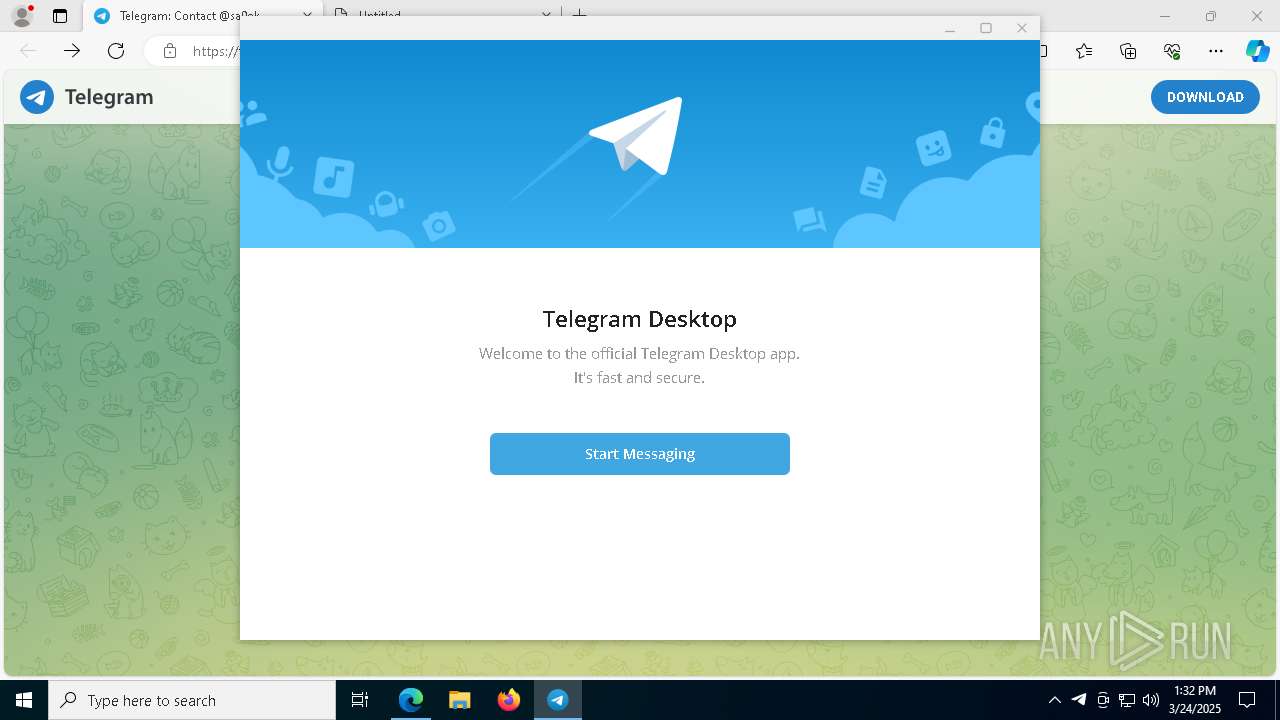Open Edge Browser essentials heart icon
The height and width of the screenshot is (720, 1280).
coord(1172,51)
